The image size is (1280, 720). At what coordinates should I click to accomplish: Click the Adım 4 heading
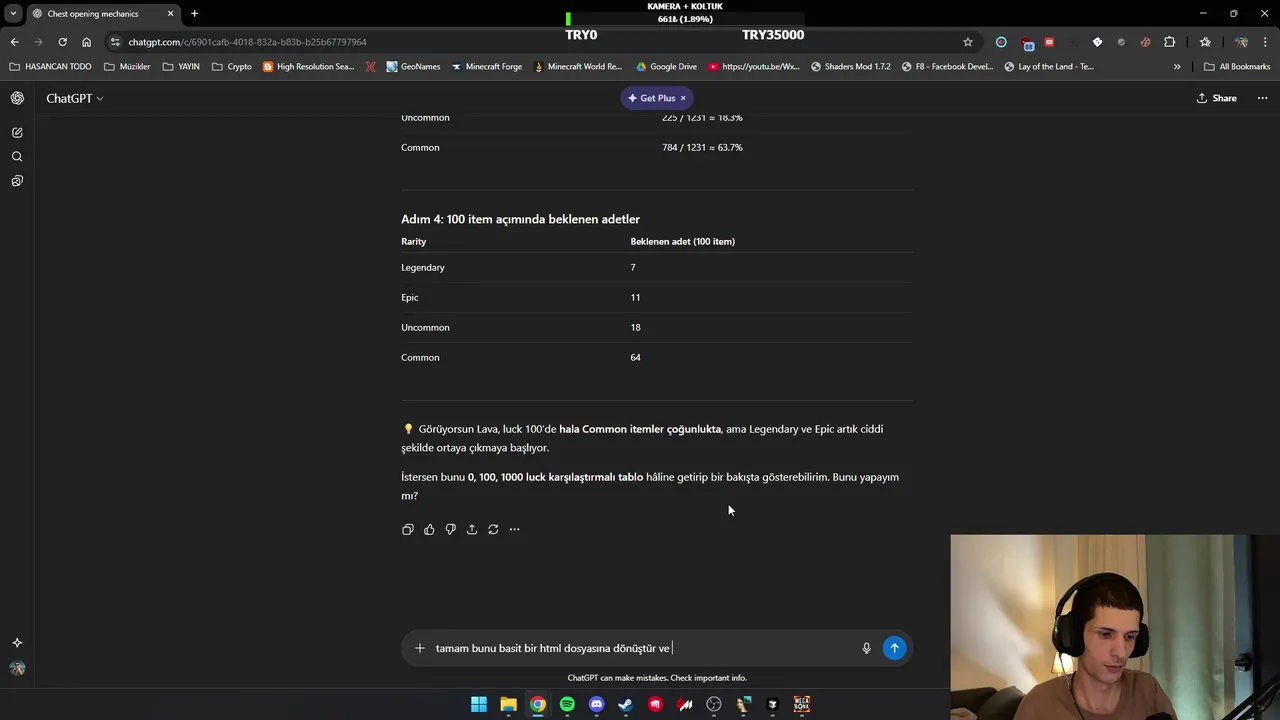[x=520, y=219]
